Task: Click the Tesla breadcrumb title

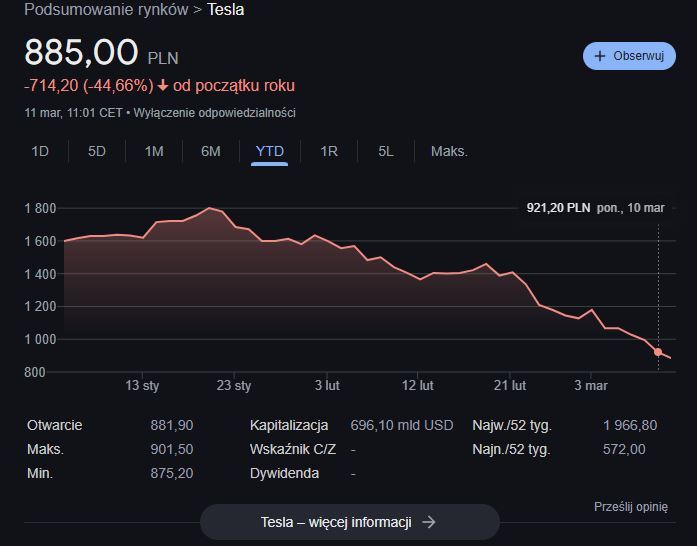Action: (x=226, y=10)
